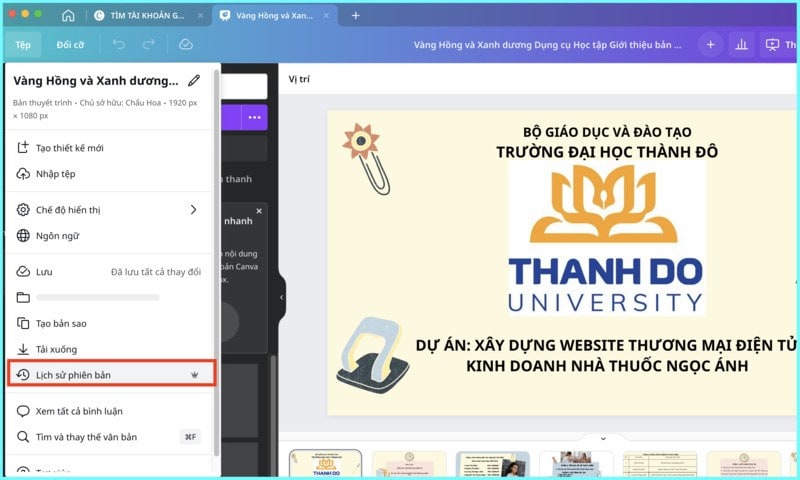Select the sixth slide thumbnail
The width and height of the screenshot is (800, 480).
point(743,463)
